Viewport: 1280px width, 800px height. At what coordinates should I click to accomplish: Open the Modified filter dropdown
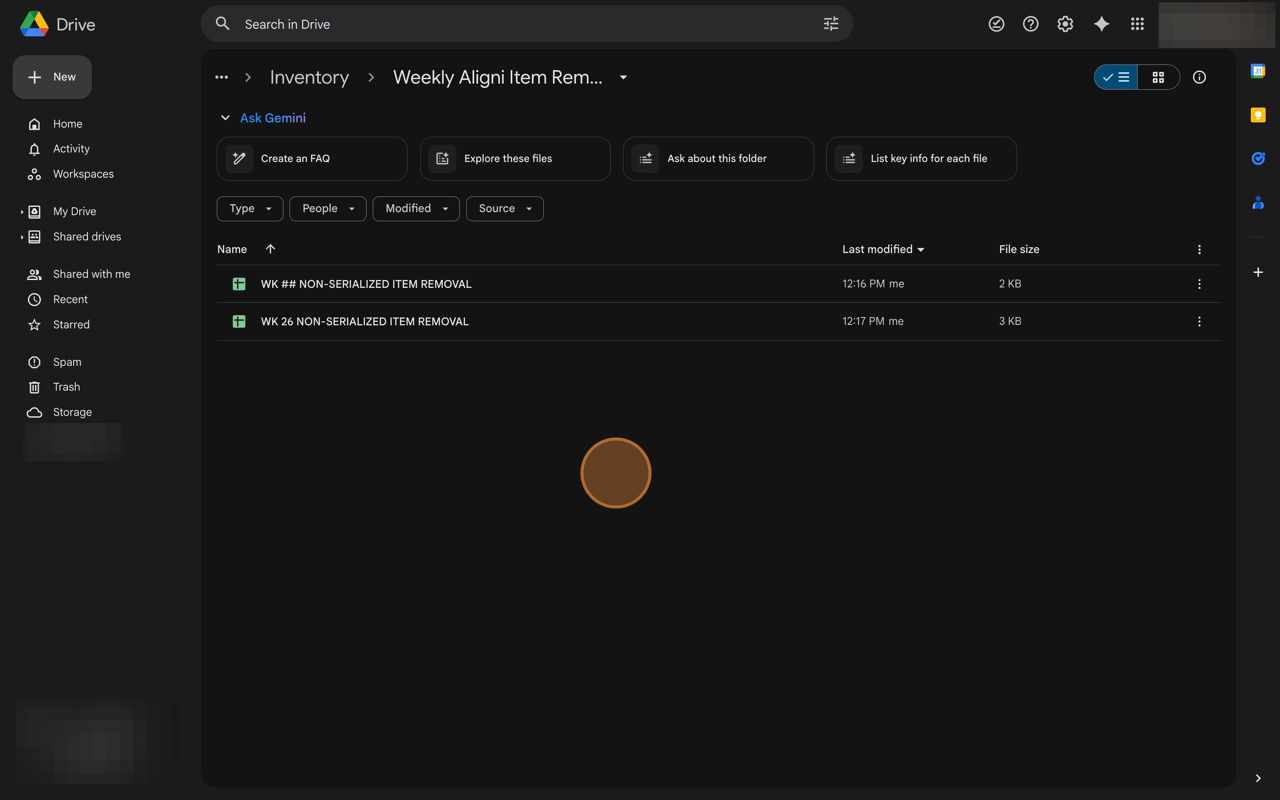point(416,208)
